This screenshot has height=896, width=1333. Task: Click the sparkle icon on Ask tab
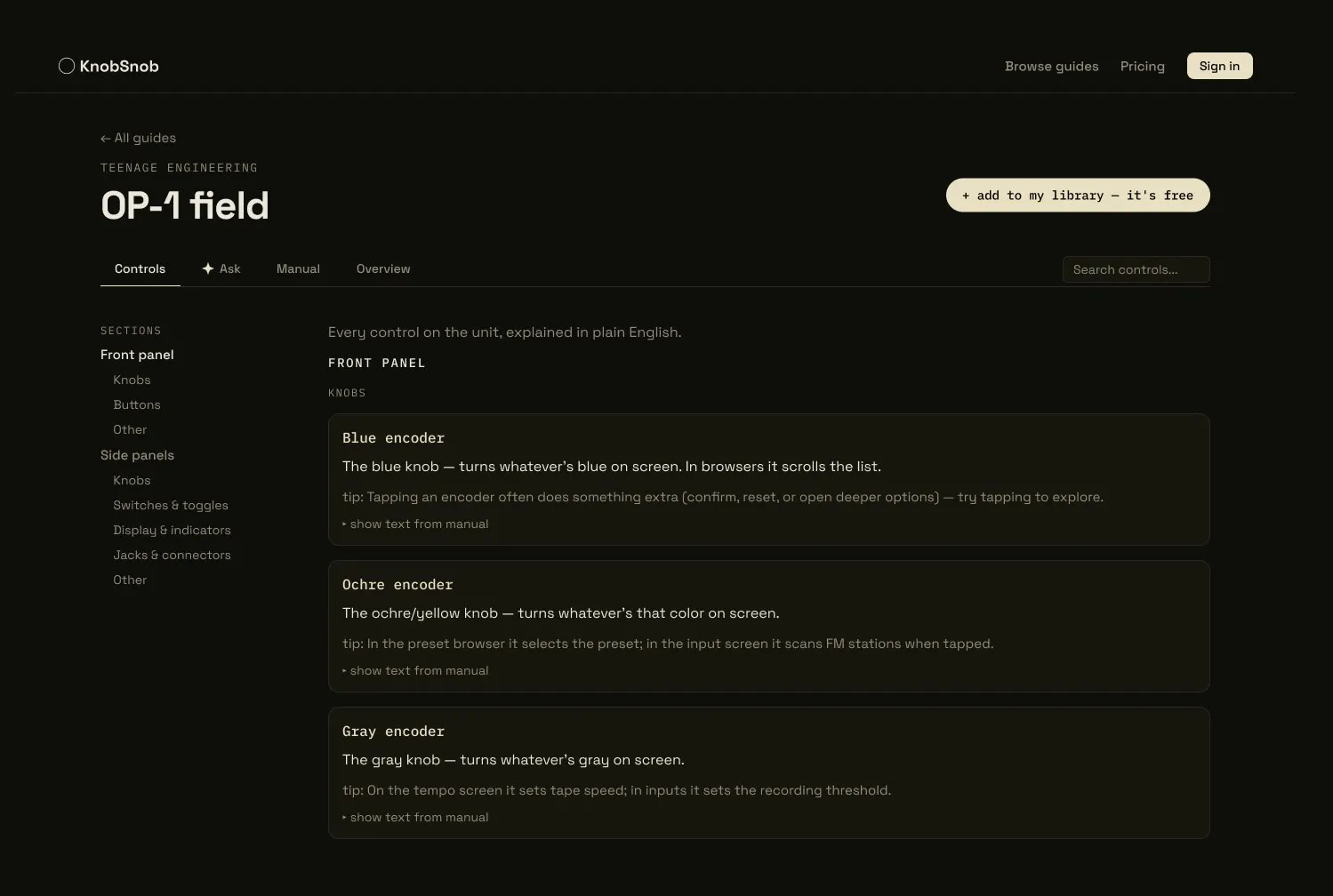tap(208, 268)
